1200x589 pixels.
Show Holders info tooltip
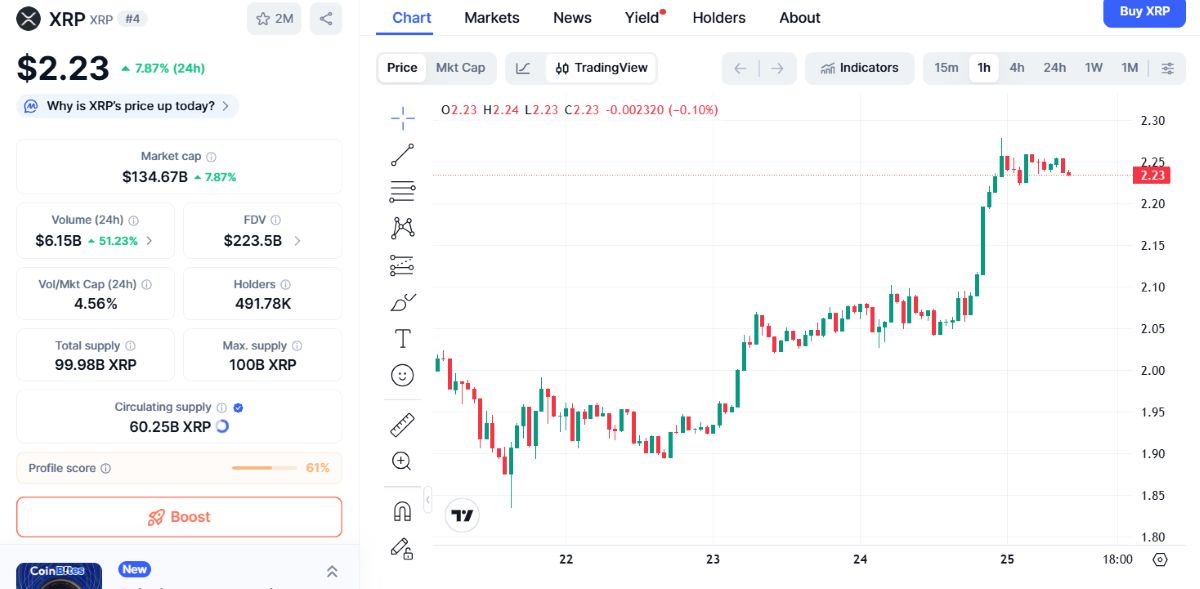click(x=285, y=285)
